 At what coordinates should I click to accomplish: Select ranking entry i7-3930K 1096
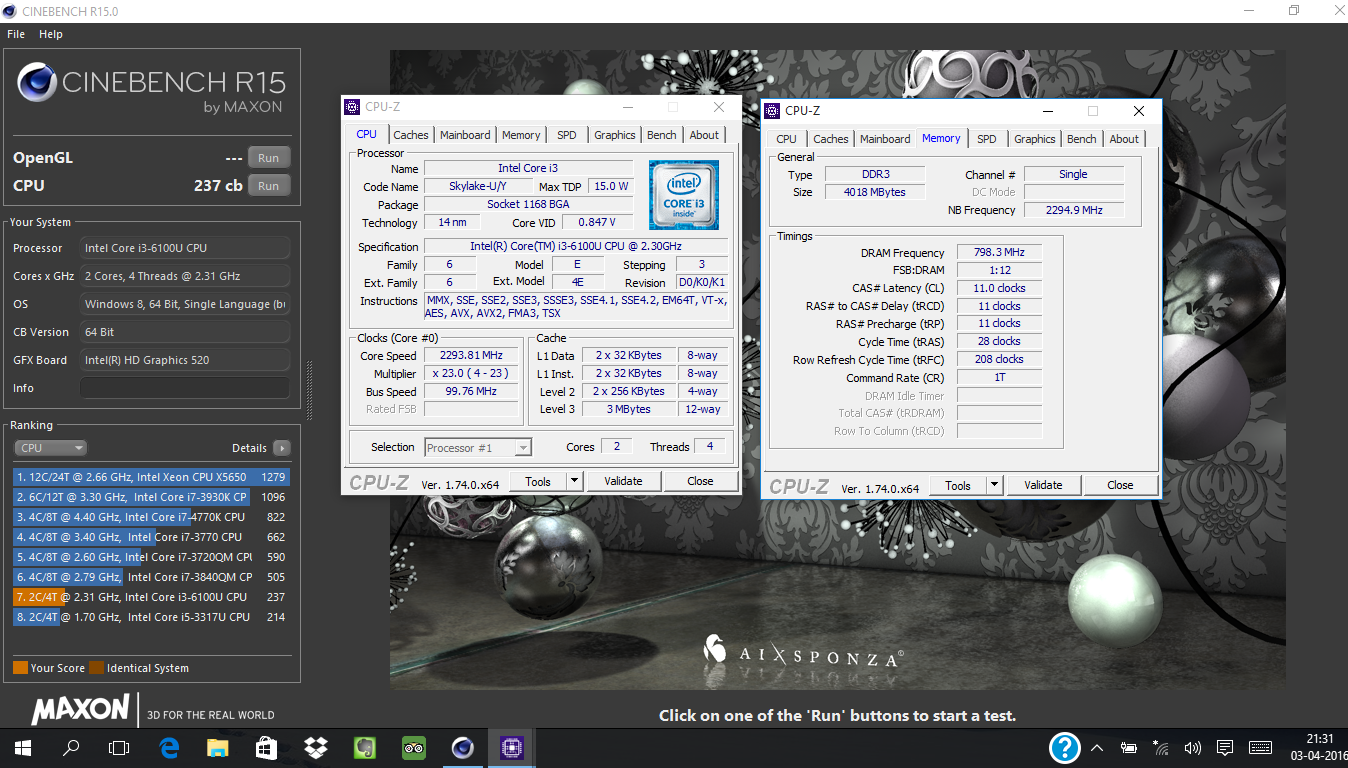(x=151, y=497)
